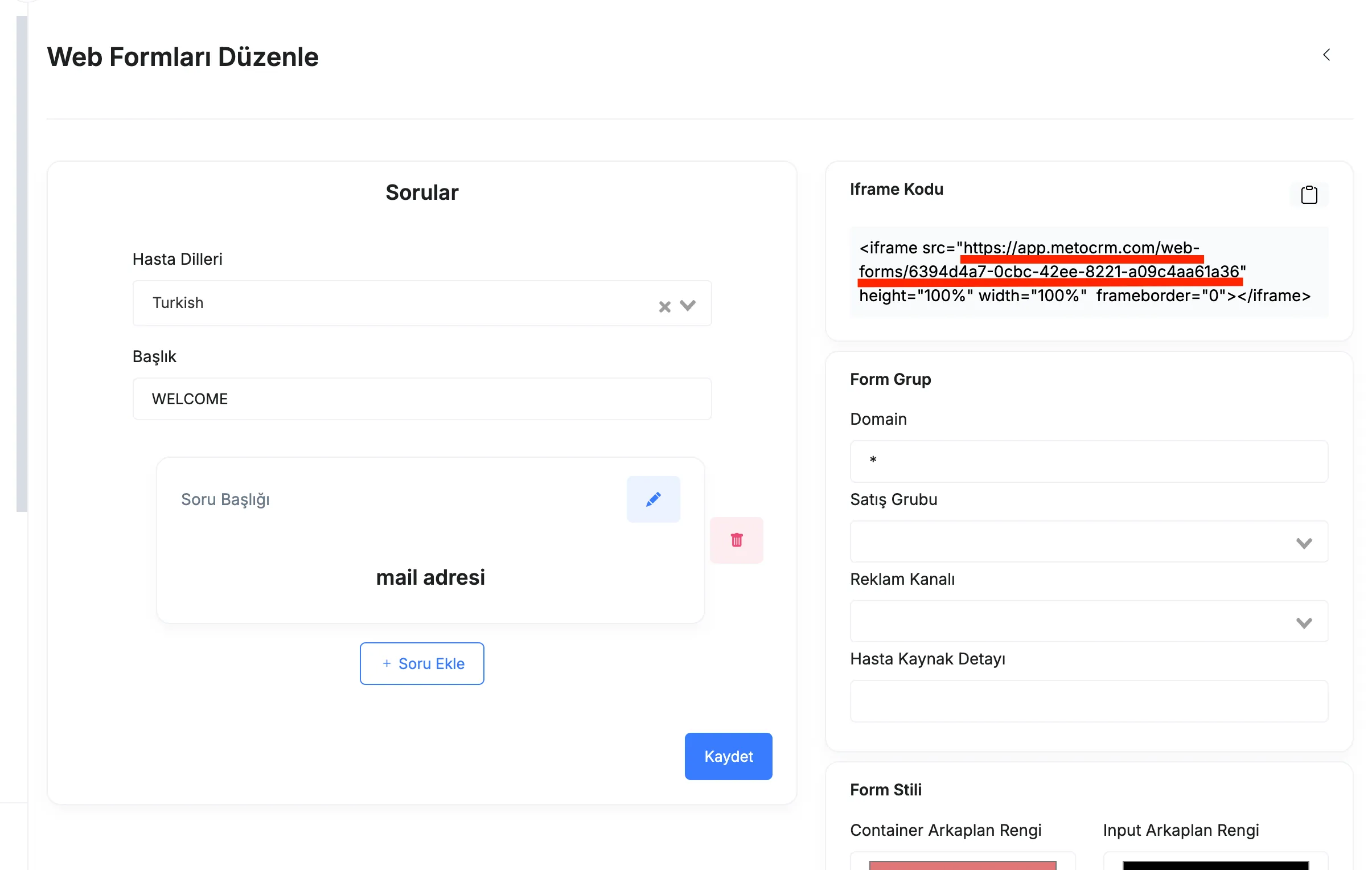Copy iframe code with clipboard icon
This screenshot has width=1372, height=870.
1309,195
